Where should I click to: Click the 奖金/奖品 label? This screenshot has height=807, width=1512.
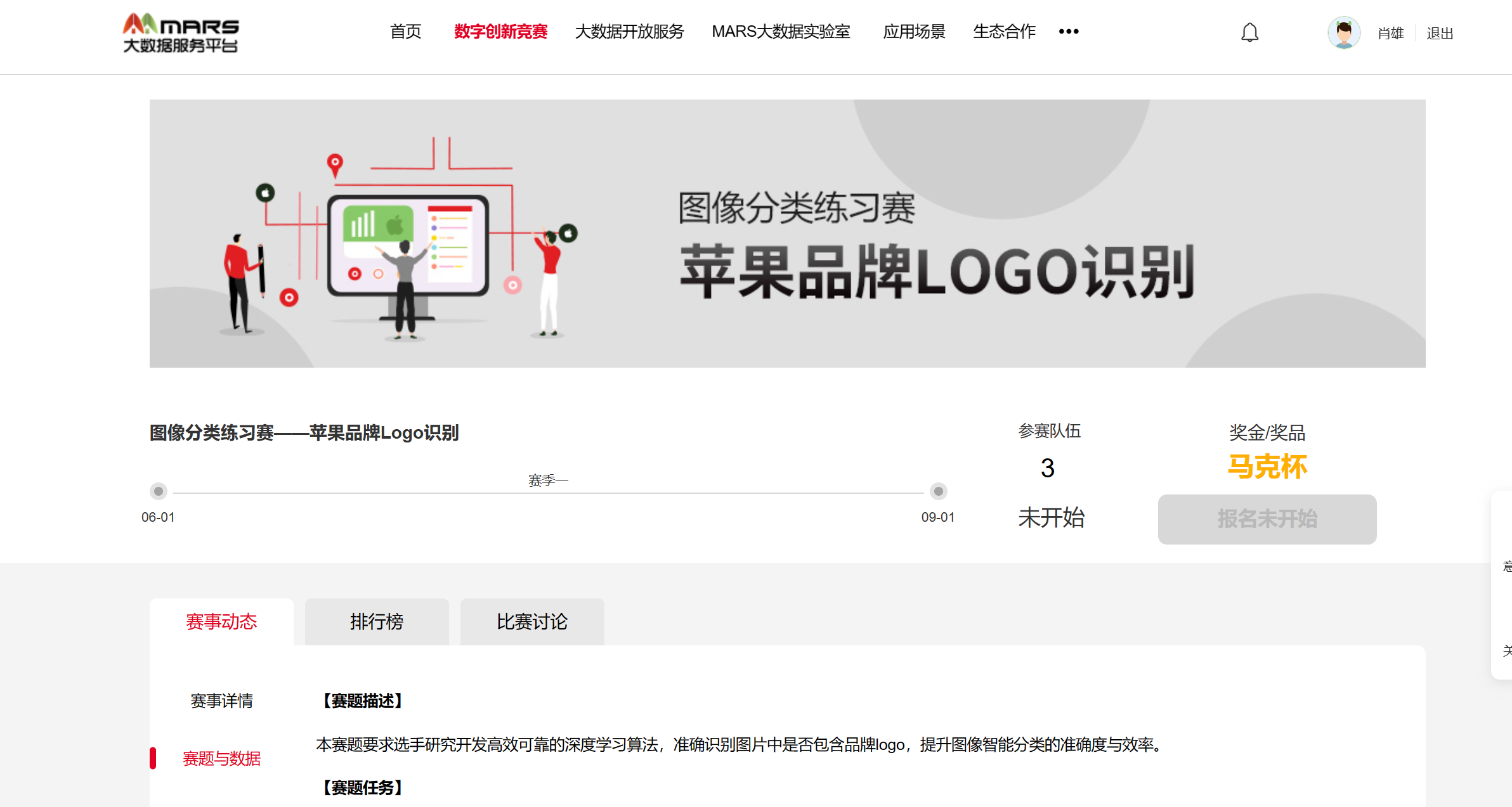(1267, 433)
